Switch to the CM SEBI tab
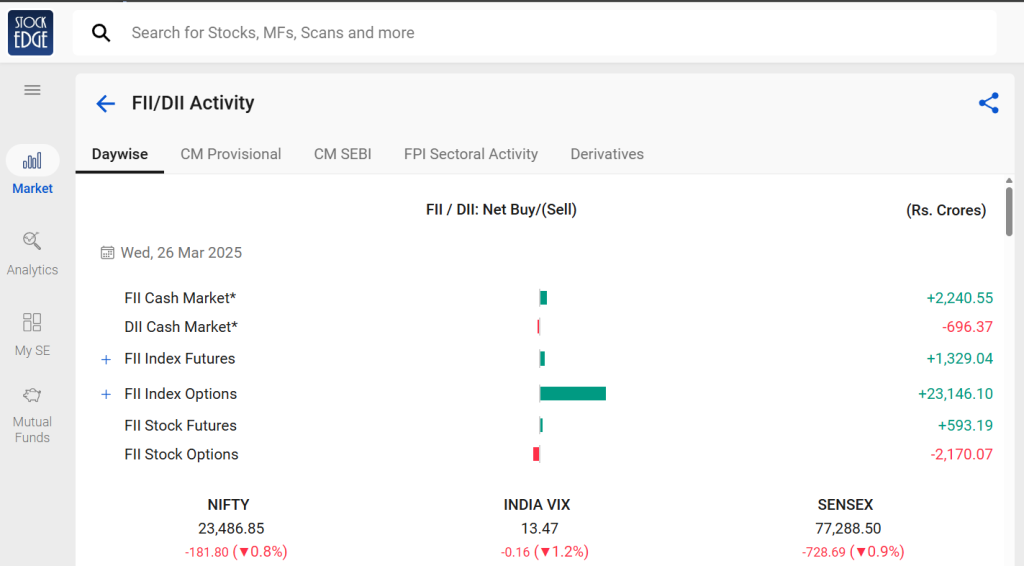The height and width of the screenshot is (566, 1024). tap(342, 154)
